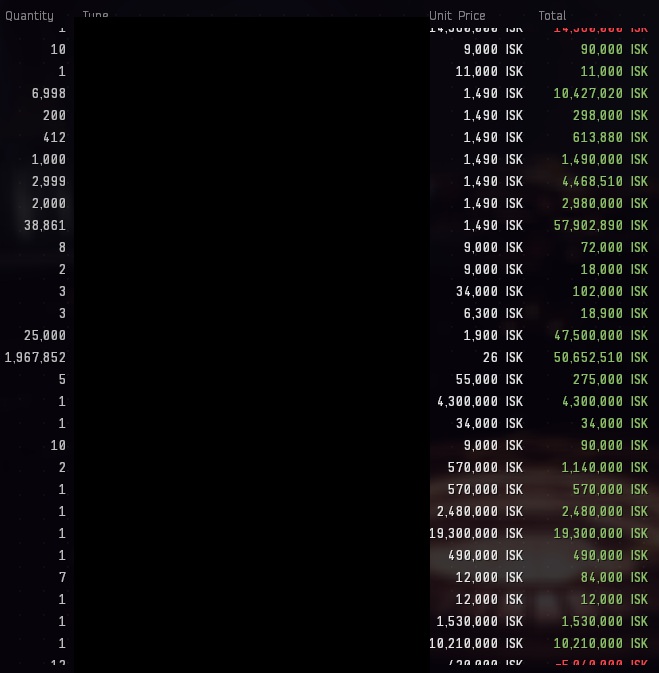This screenshot has height=673, width=659.
Task: Click the quantity 2,999 cell
Action: [49, 181]
